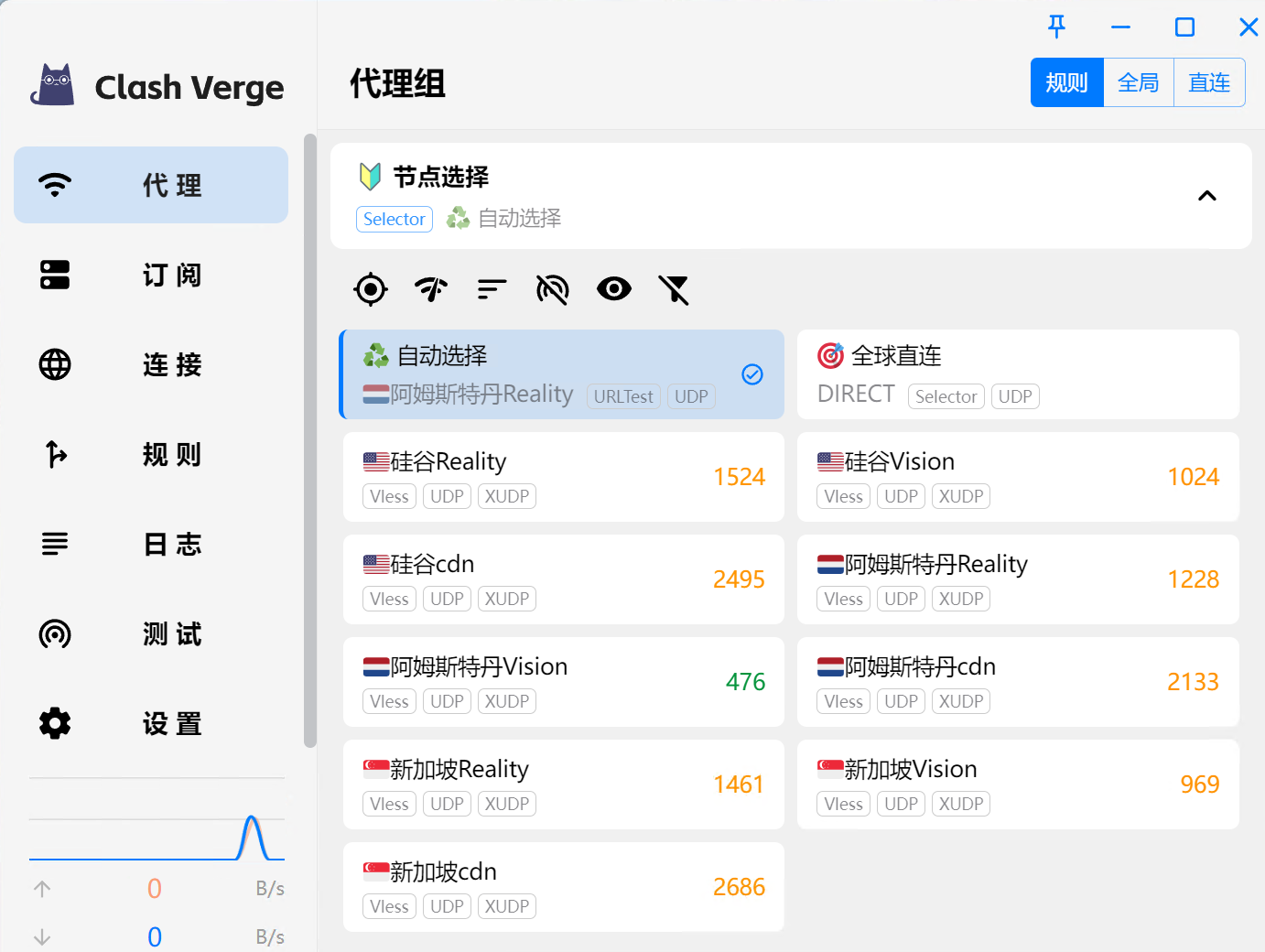The width and height of the screenshot is (1265, 952).
Task: Click the crossed-out signal test URL icon
Action: click(x=552, y=289)
